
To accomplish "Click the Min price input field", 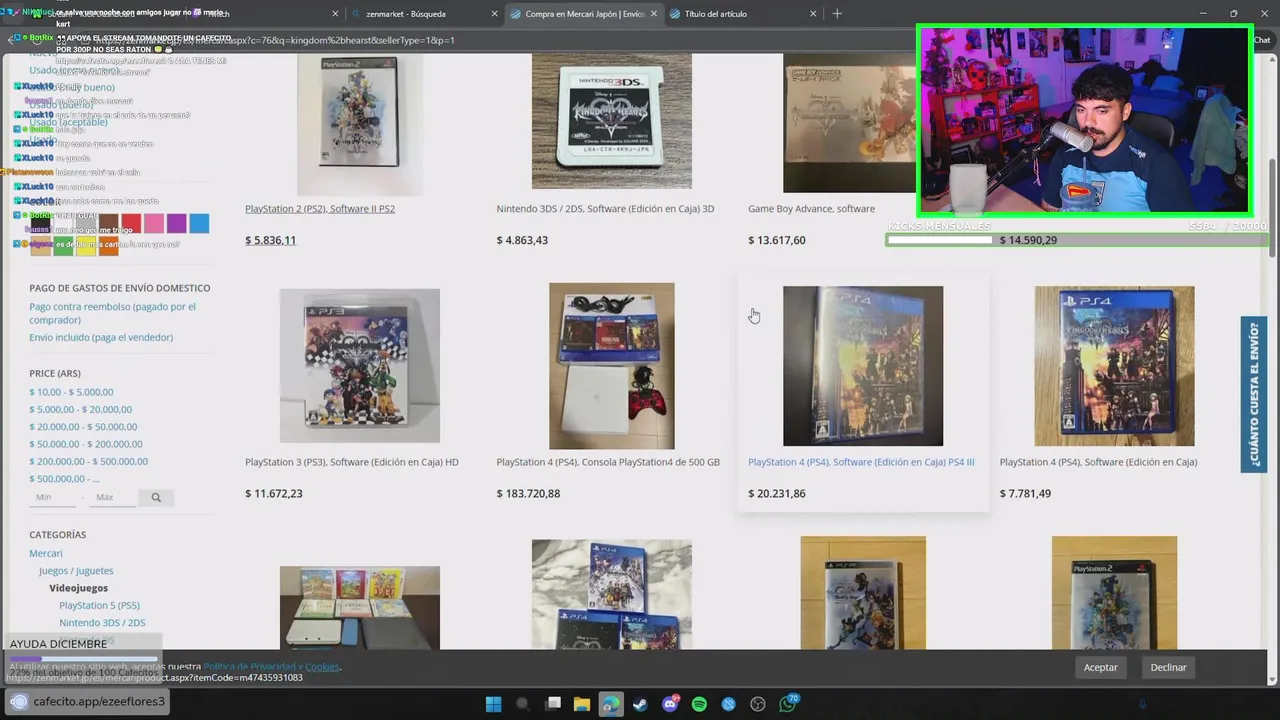I will click(x=54, y=497).
